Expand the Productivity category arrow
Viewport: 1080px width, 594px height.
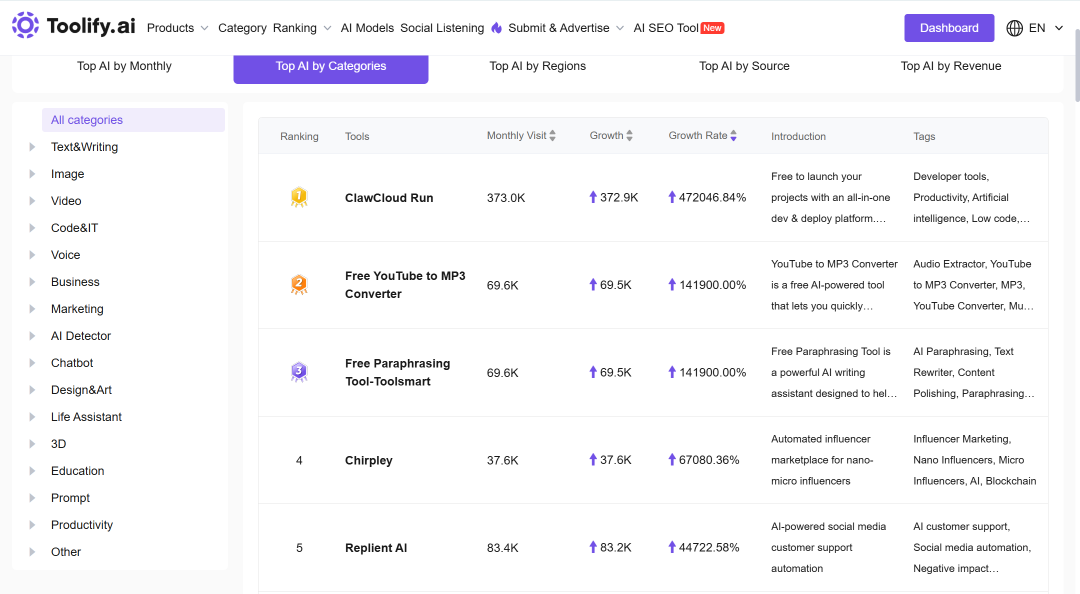pos(32,524)
